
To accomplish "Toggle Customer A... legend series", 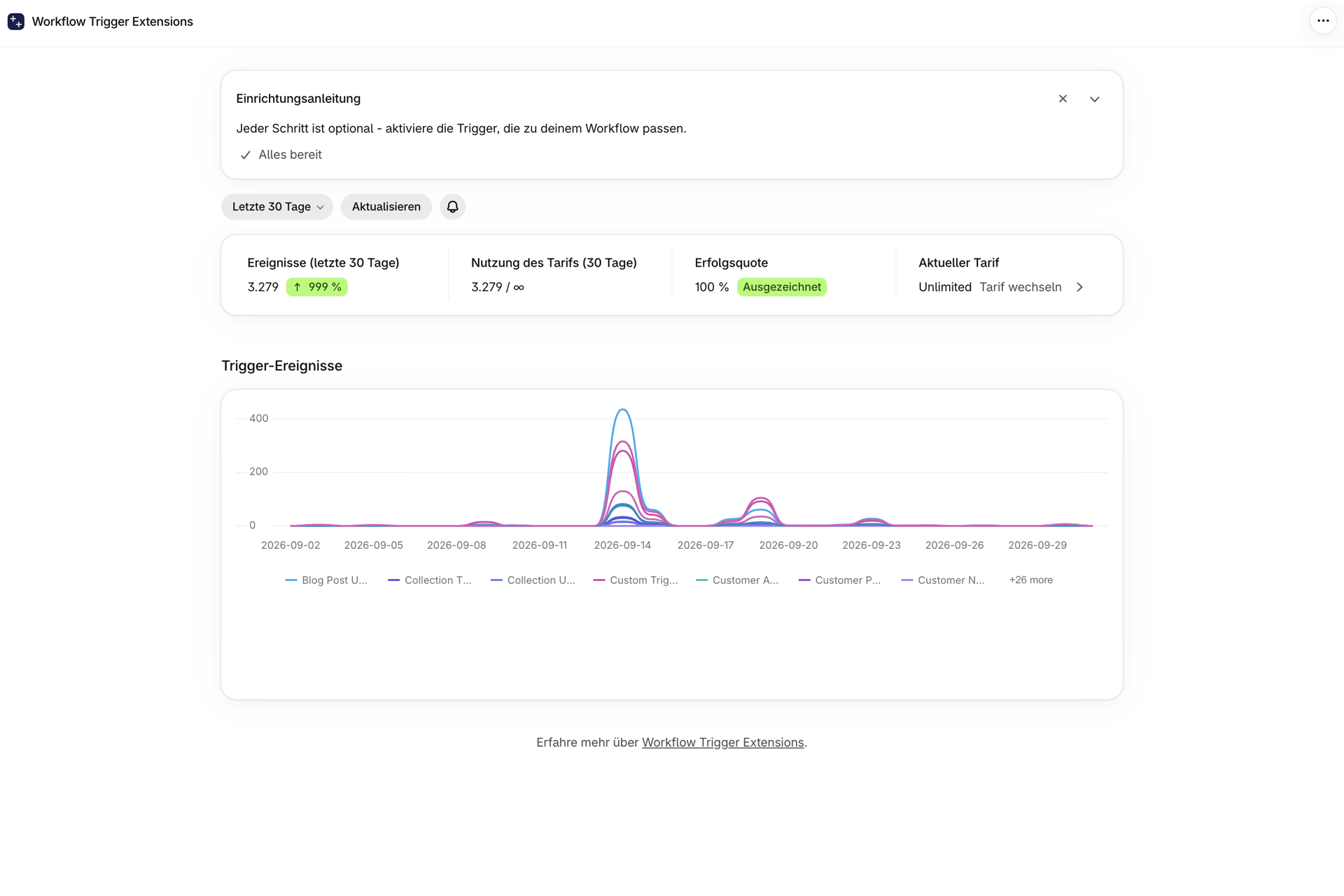I will tap(737, 580).
